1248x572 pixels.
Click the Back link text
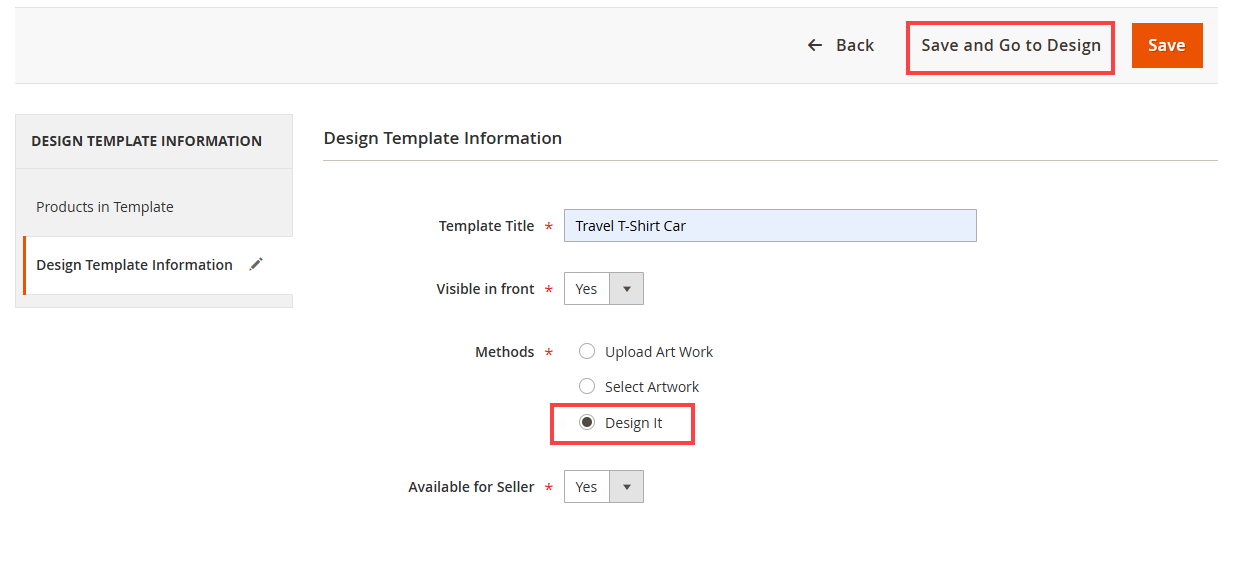855,45
